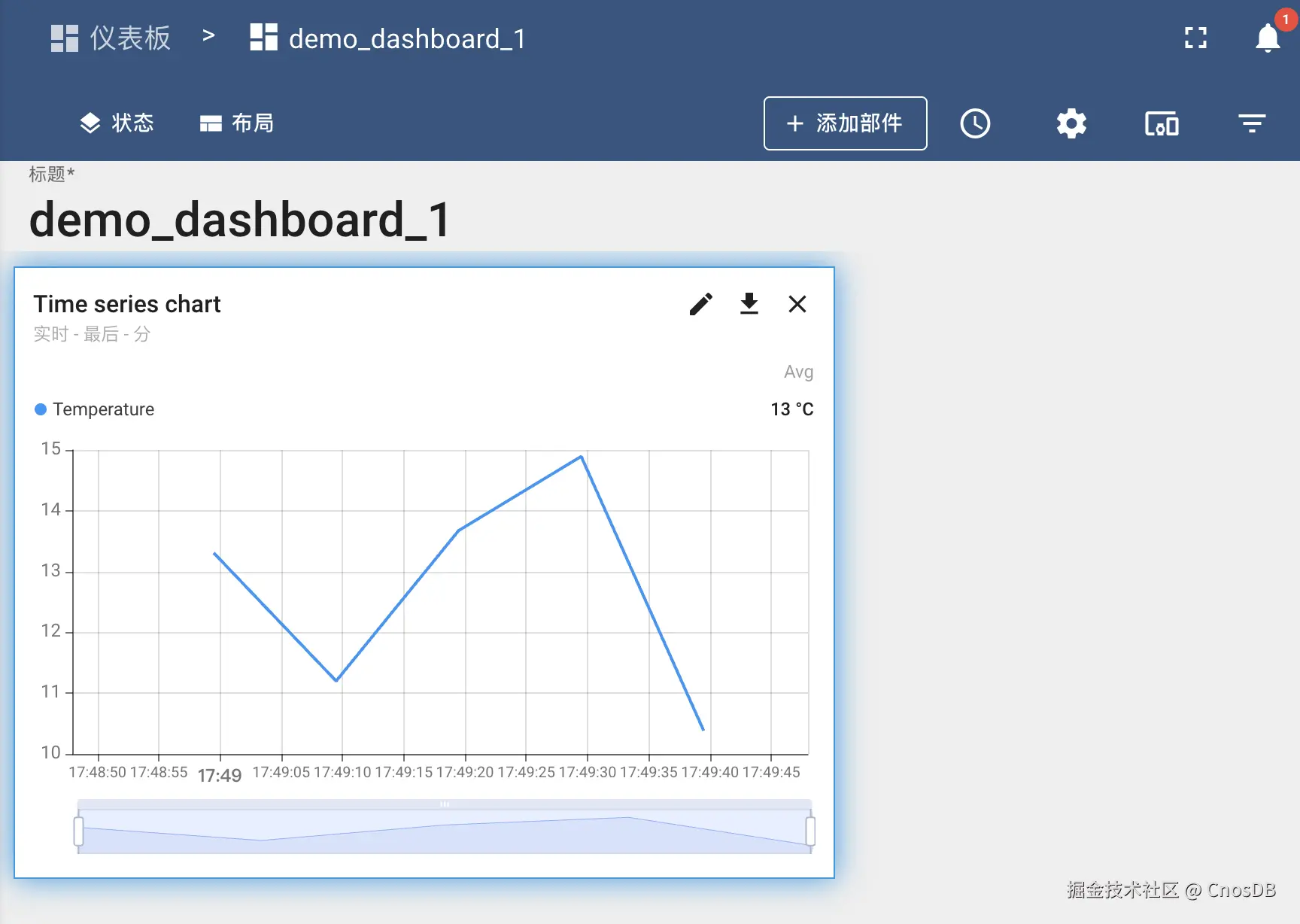Click the Time series chart title
Image resolution: width=1300 pixels, height=924 pixels.
tap(126, 304)
